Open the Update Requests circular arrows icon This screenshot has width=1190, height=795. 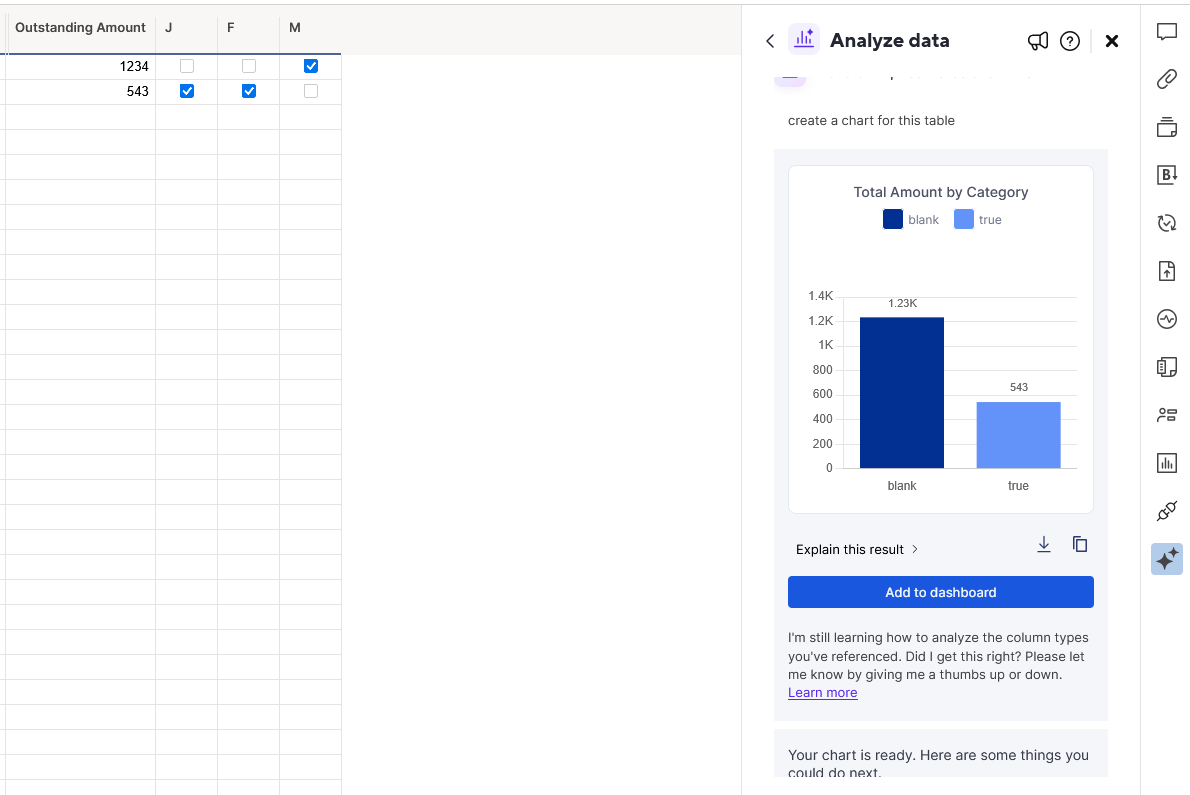tap(1166, 222)
